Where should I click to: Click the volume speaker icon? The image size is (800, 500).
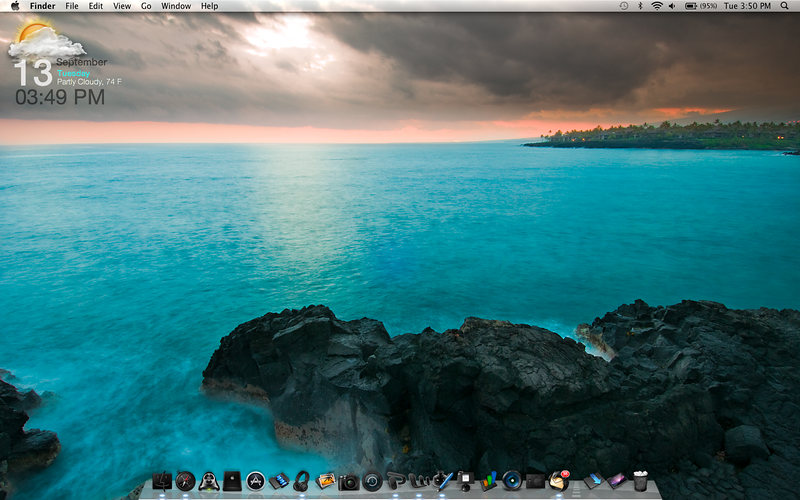tap(673, 6)
